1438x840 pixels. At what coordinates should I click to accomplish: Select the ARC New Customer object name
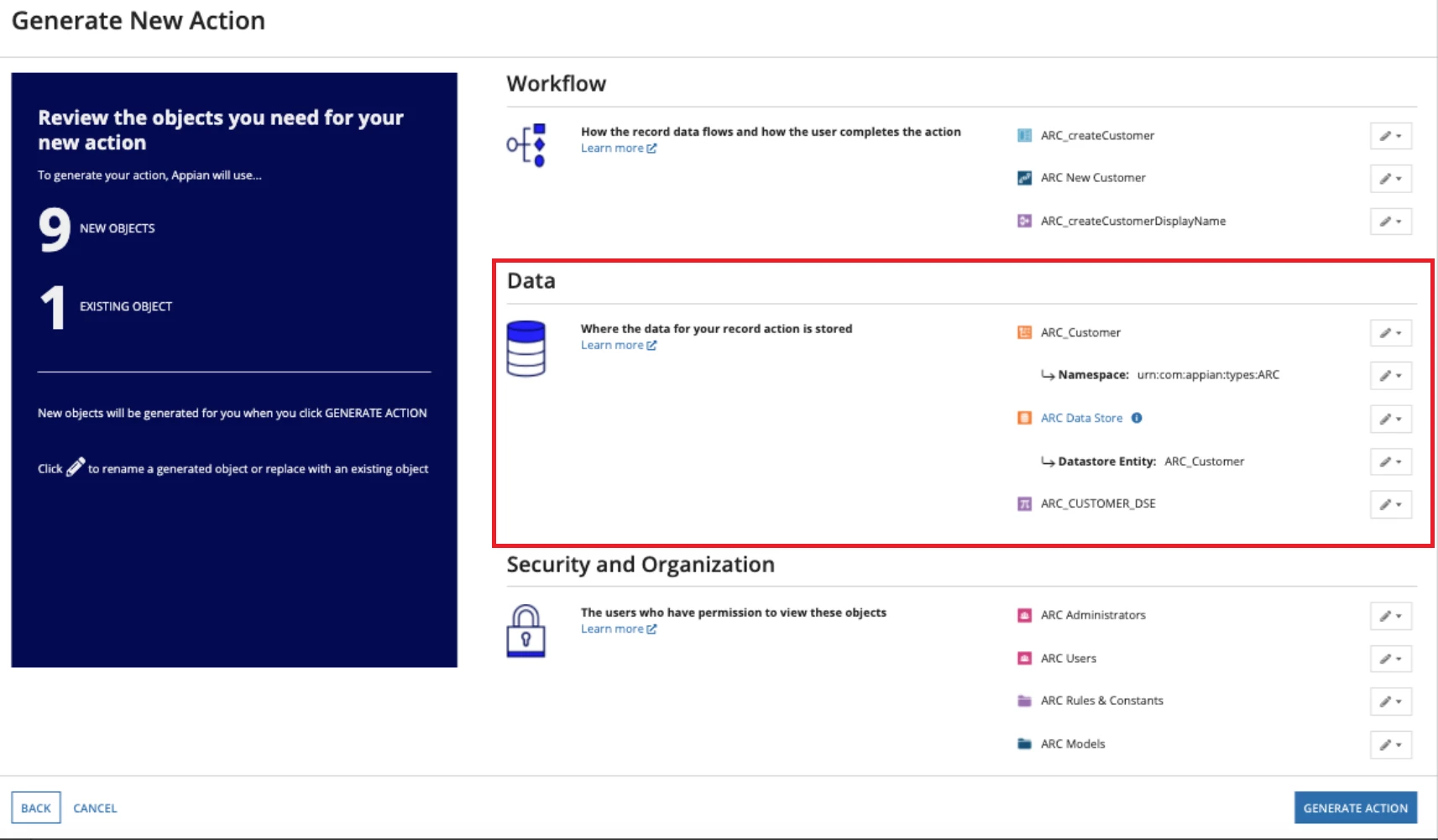pyautogui.click(x=1093, y=178)
